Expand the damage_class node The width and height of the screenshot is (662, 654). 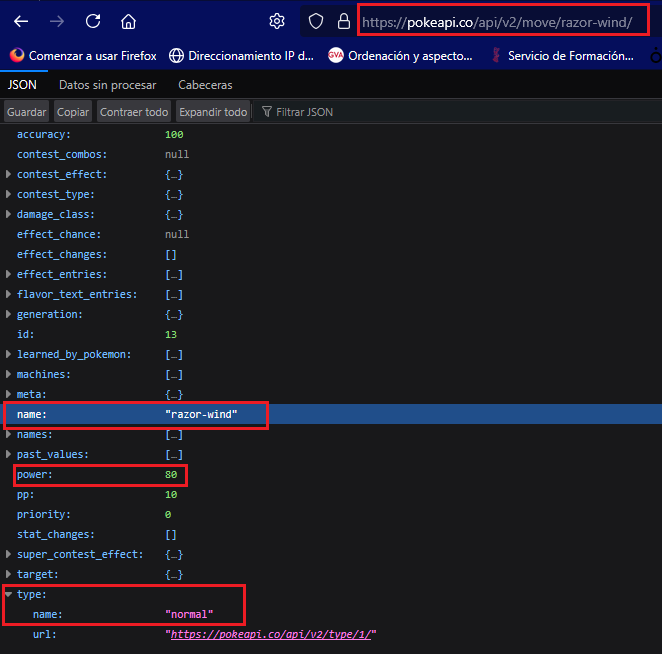[x=8, y=214]
